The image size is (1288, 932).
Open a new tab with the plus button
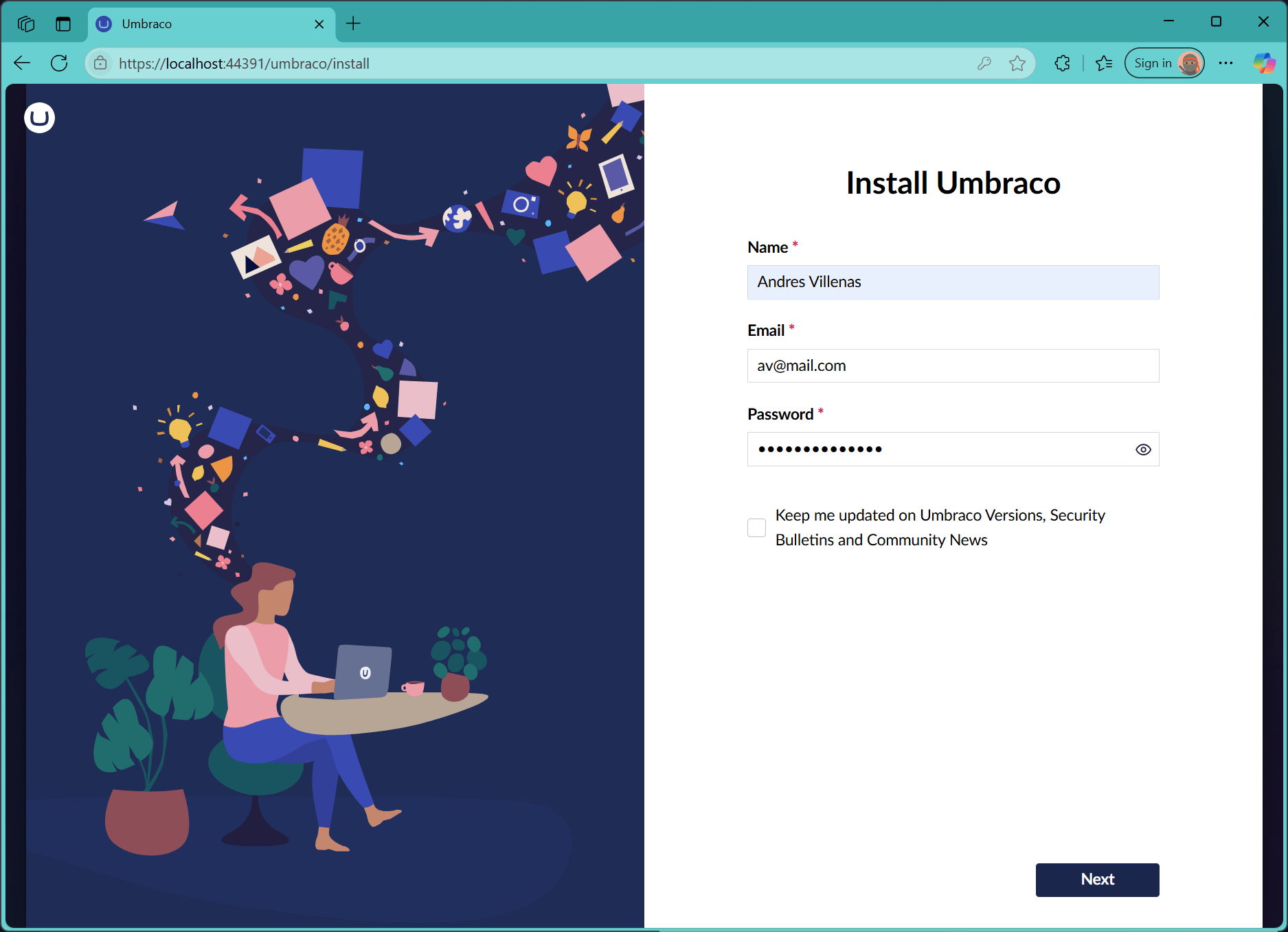pyautogui.click(x=353, y=24)
